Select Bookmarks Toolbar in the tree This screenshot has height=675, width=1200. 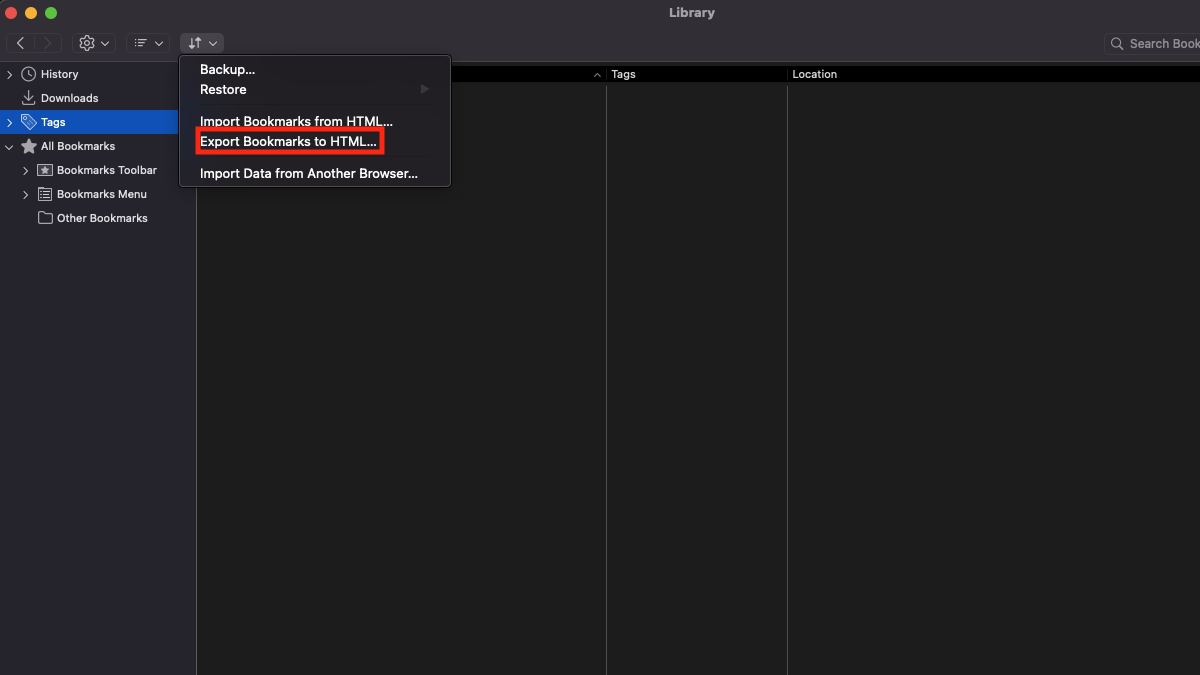point(98,170)
